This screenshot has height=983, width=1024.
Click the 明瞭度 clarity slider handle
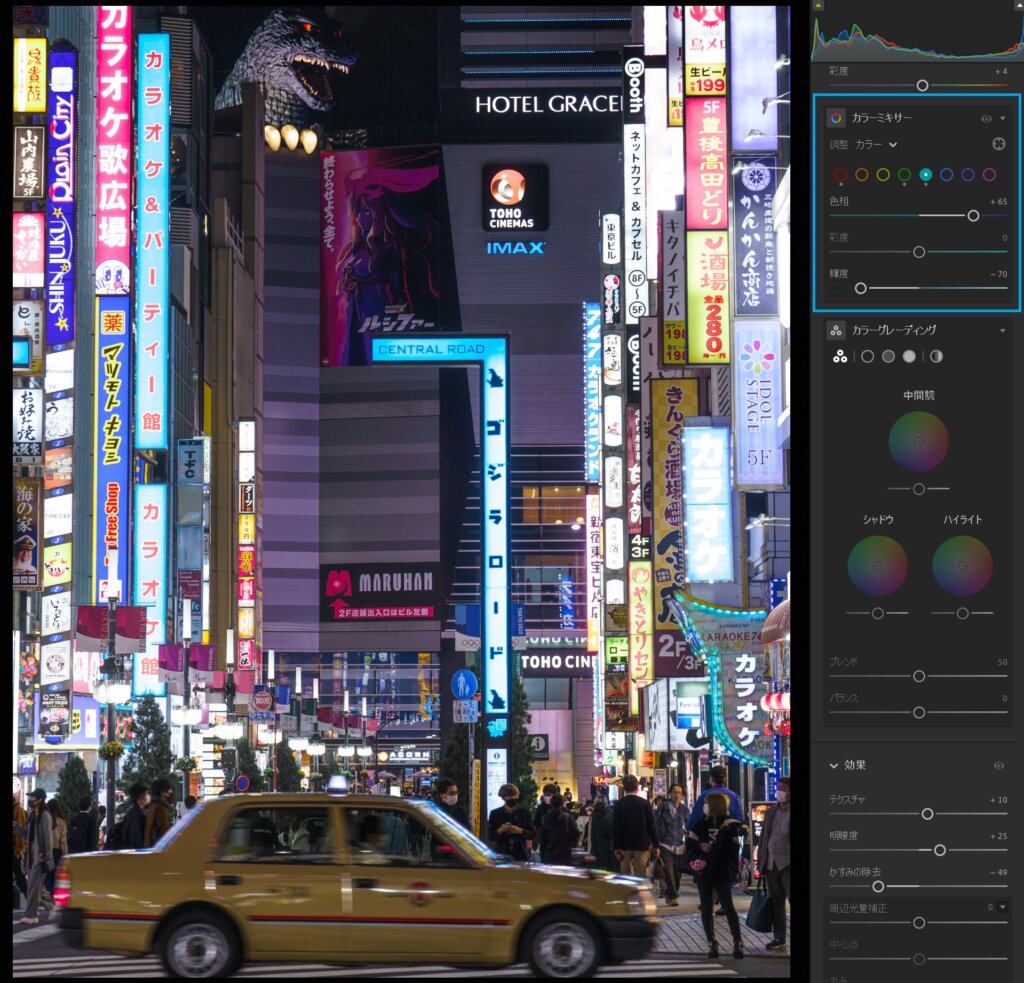coord(940,850)
